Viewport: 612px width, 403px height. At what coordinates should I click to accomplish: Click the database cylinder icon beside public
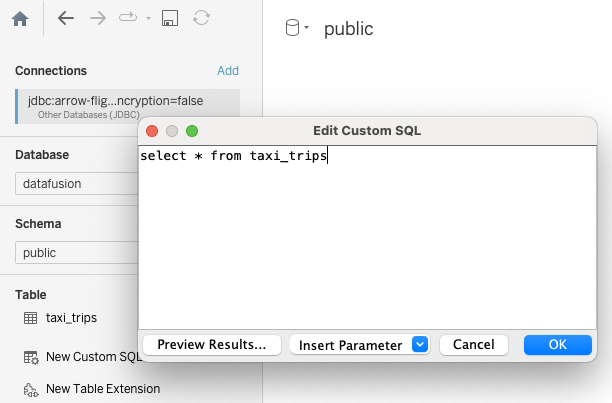coord(293,28)
